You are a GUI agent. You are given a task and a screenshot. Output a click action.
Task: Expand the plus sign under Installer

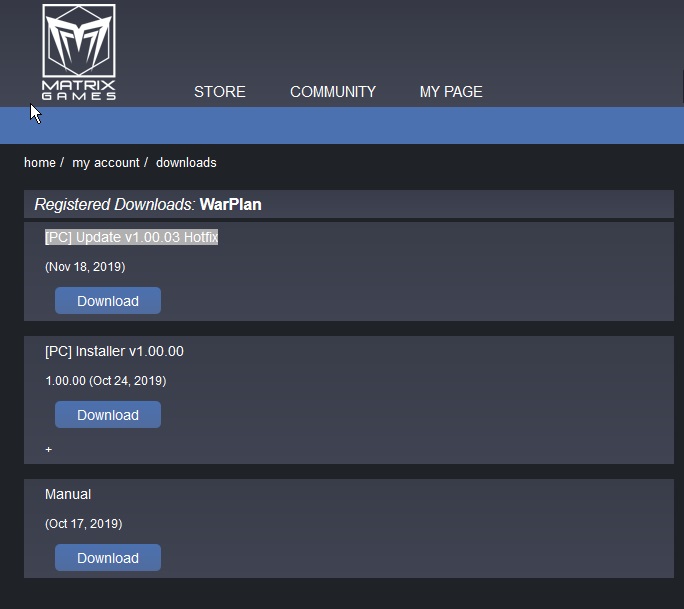[x=48, y=449]
